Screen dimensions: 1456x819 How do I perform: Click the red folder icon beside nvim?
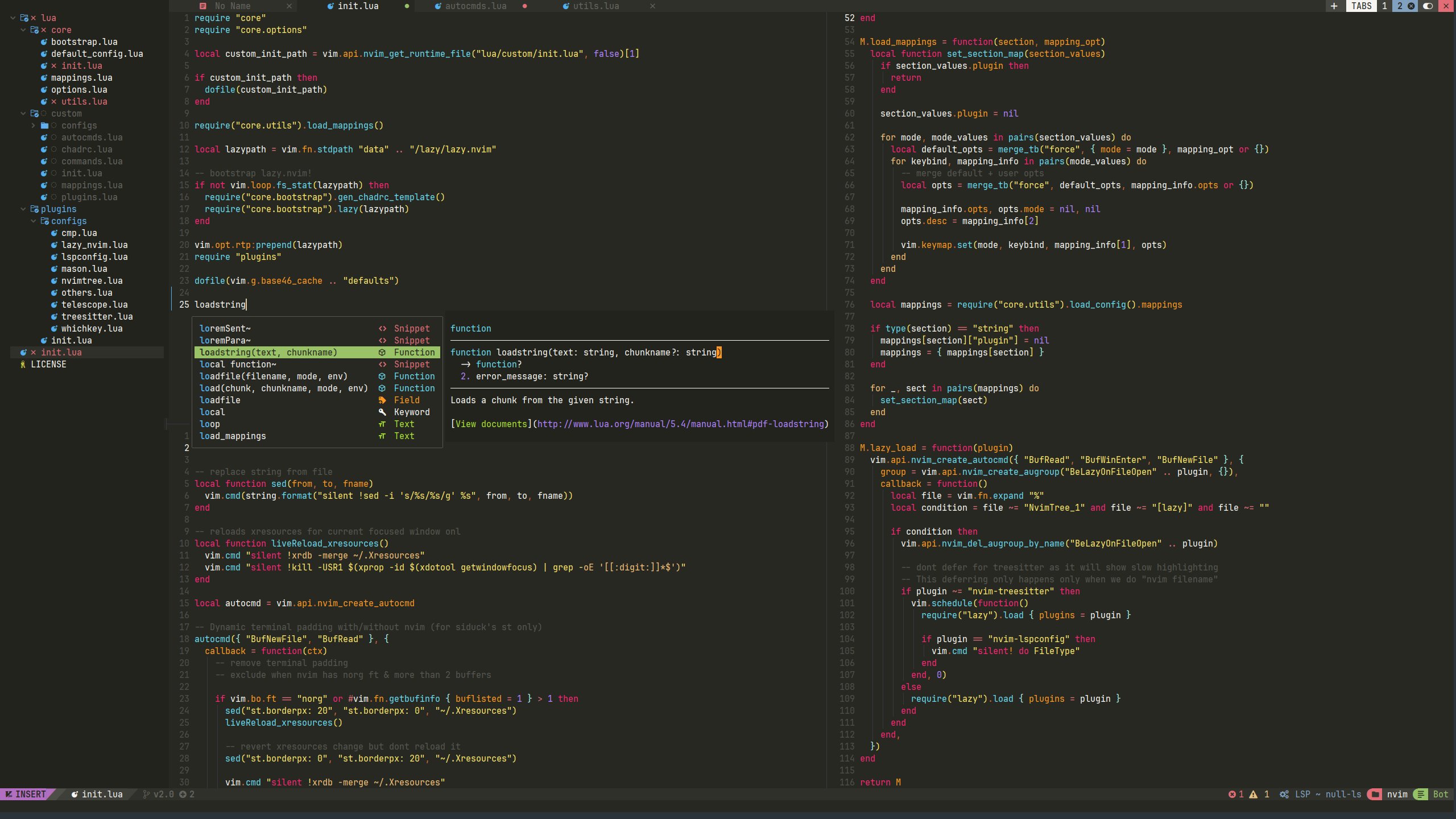tap(1375, 795)
